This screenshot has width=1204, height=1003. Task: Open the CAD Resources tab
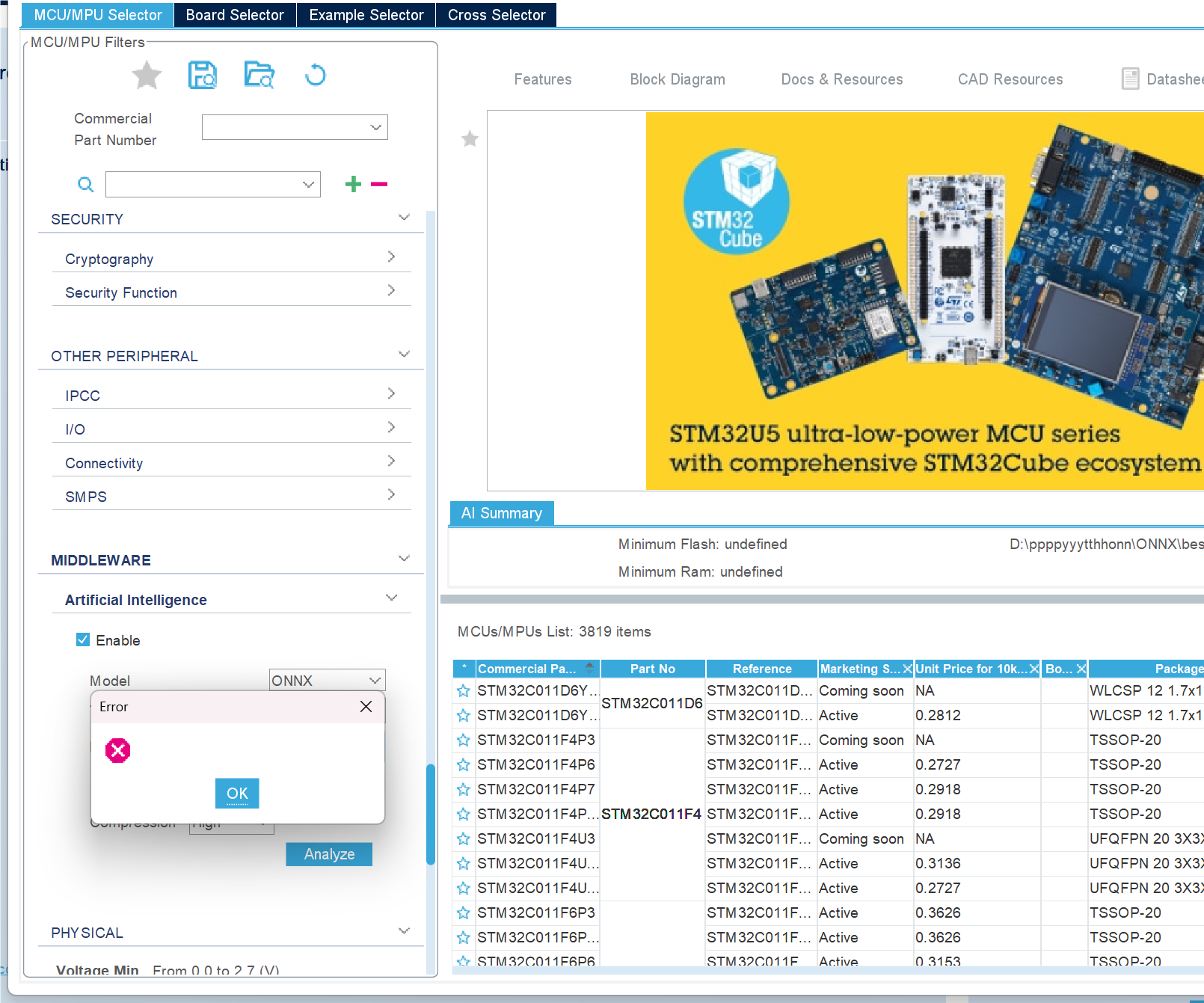pos(1010,79)
